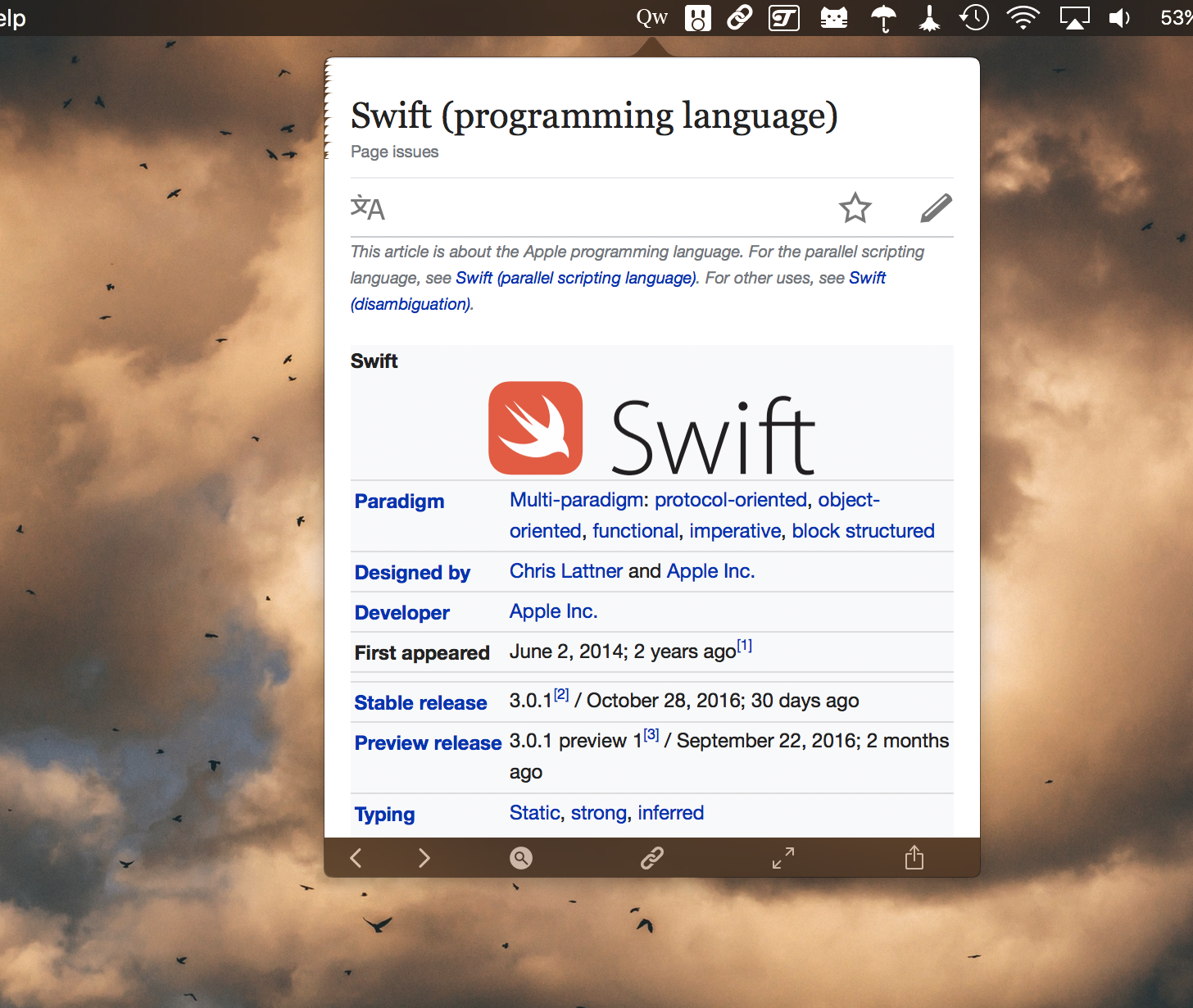Edit the article using the pencil icon
This screenshot has height=1008, width=1193.
pyautogui.click(x=936, y=208)
